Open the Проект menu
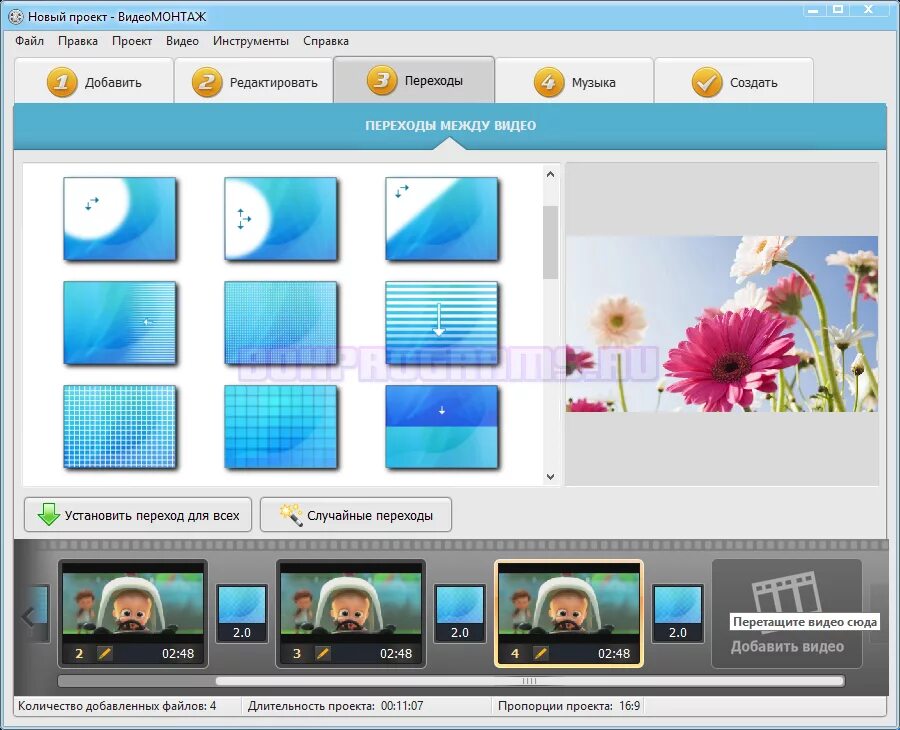Screen dimensions: 900x730 [131, 41]
